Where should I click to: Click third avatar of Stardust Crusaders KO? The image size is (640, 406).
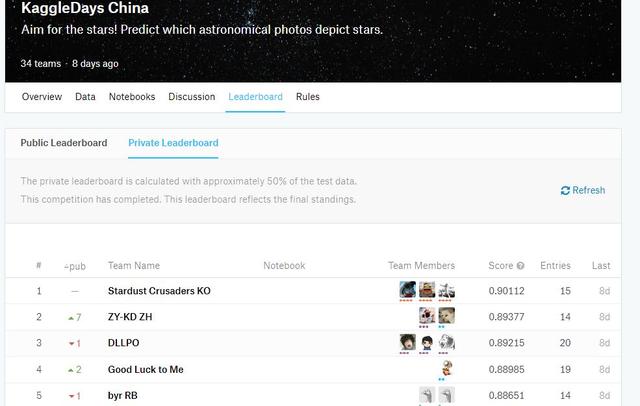coord(447,290)
